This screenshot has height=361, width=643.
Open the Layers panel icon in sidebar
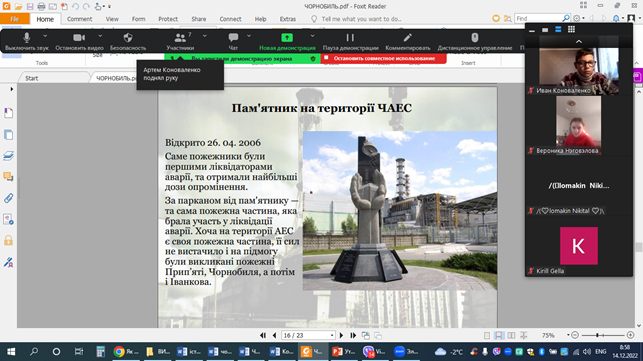coord(8,155)
